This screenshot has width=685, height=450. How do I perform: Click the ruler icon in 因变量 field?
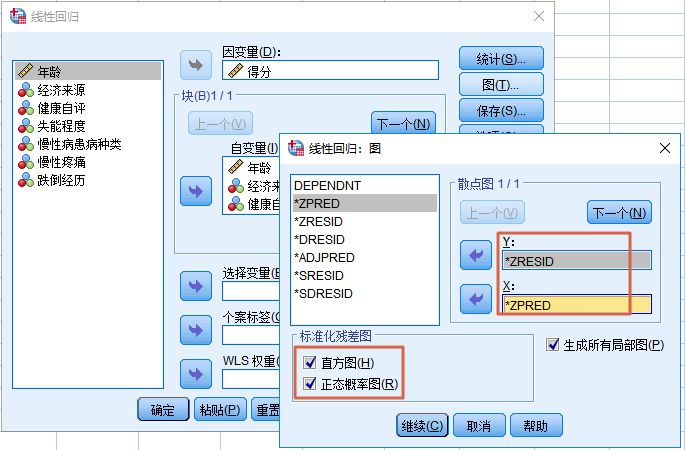pos(235,71)
